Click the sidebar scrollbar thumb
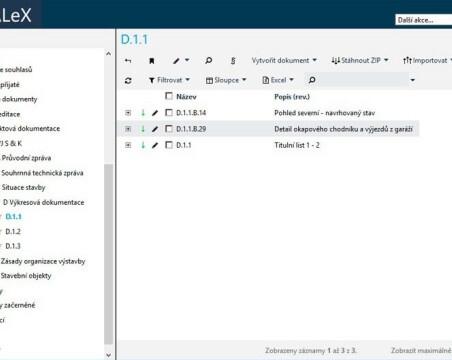 coord(108,254)
